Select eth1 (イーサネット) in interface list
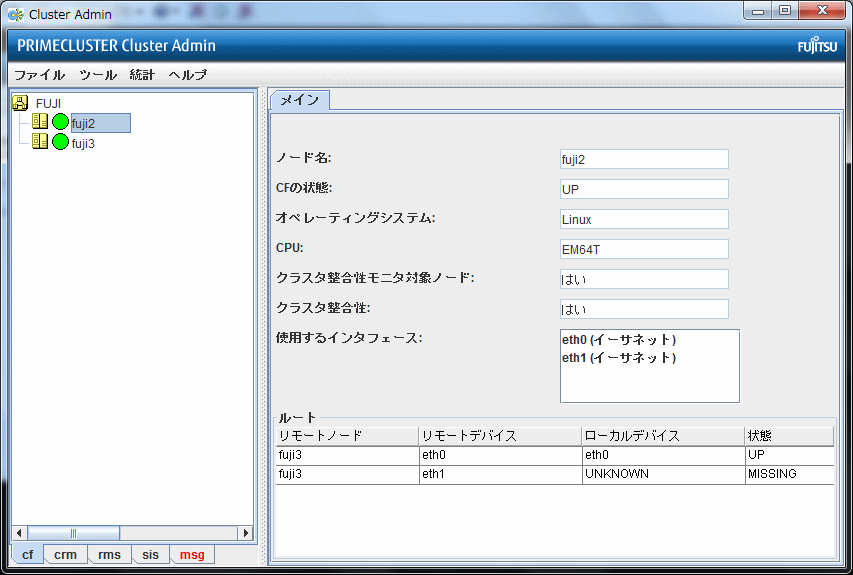 (619, 357)
